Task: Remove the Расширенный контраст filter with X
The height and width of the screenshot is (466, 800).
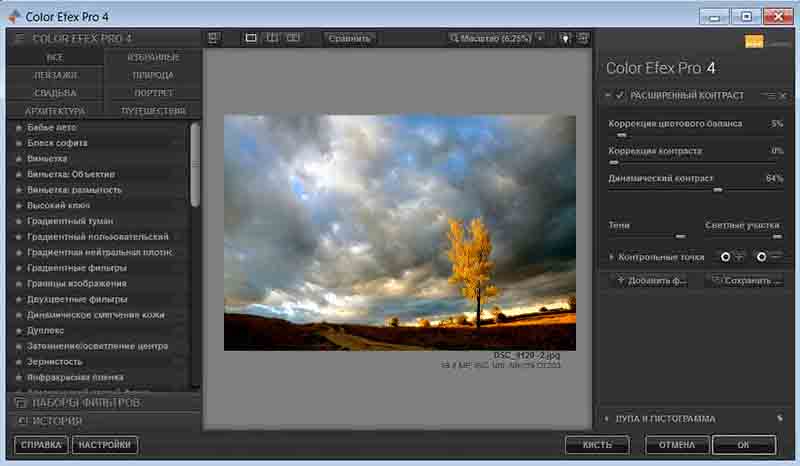Action: 783,95
